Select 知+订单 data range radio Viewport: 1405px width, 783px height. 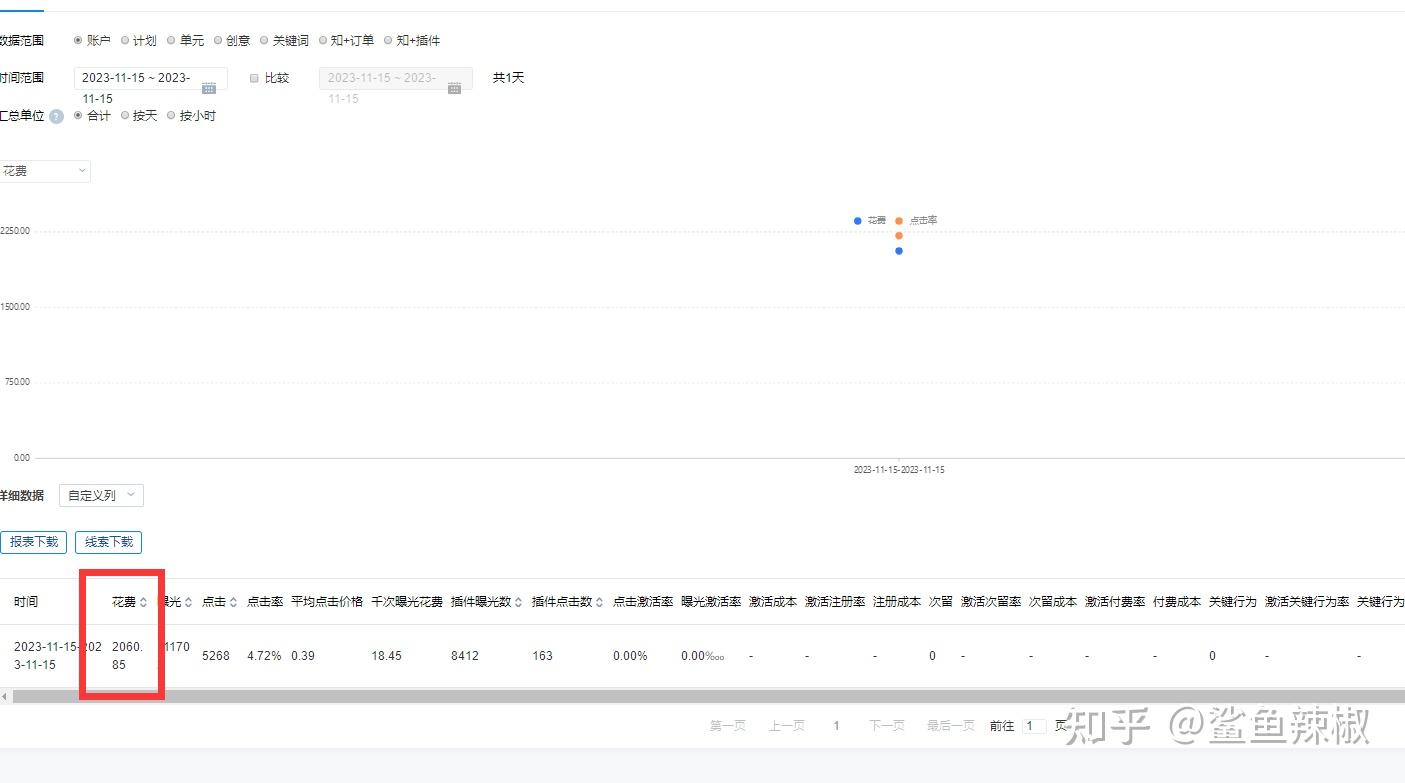[323, 41]
